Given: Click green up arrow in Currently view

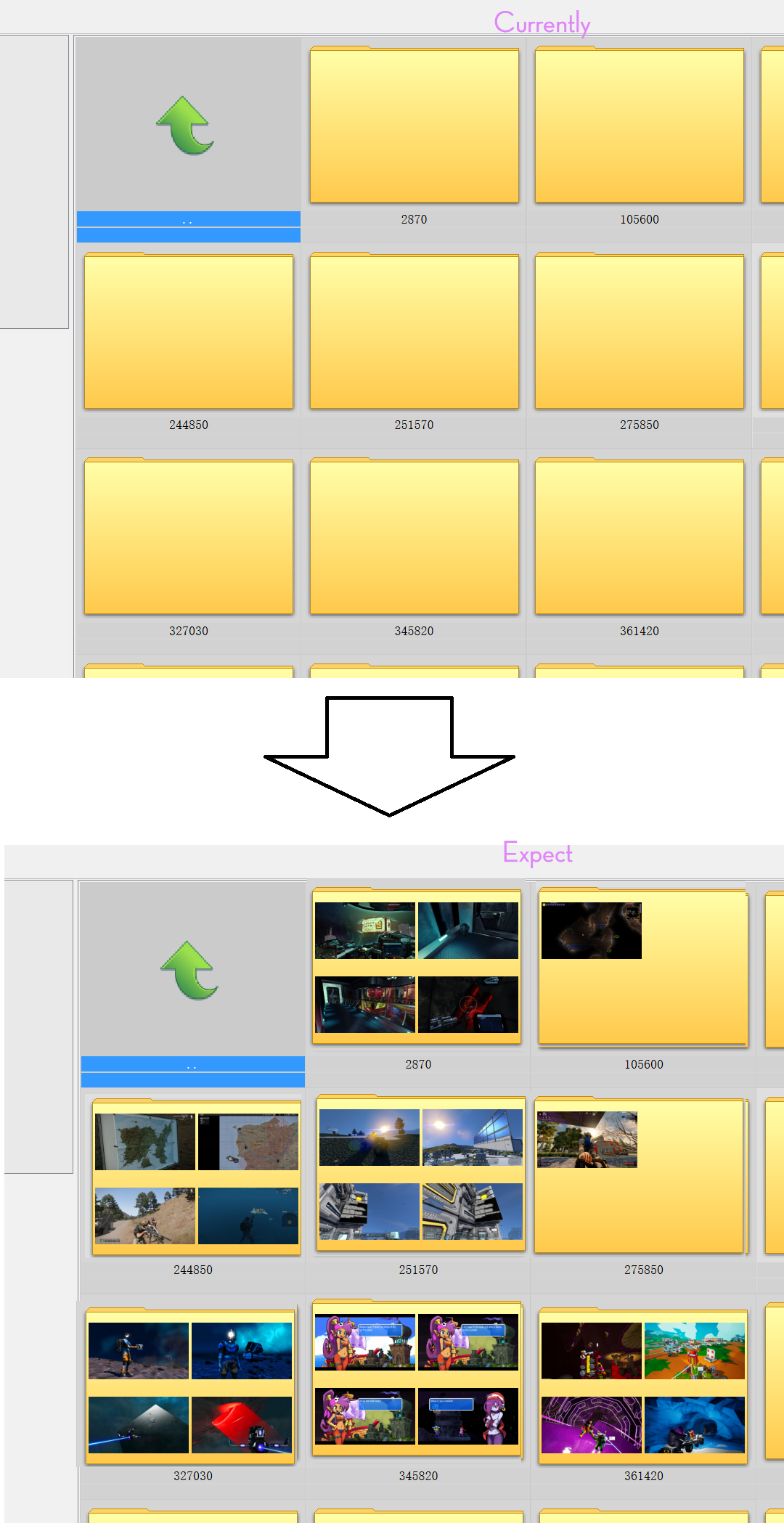Looking at the screenshot, I should coord(186,126).
